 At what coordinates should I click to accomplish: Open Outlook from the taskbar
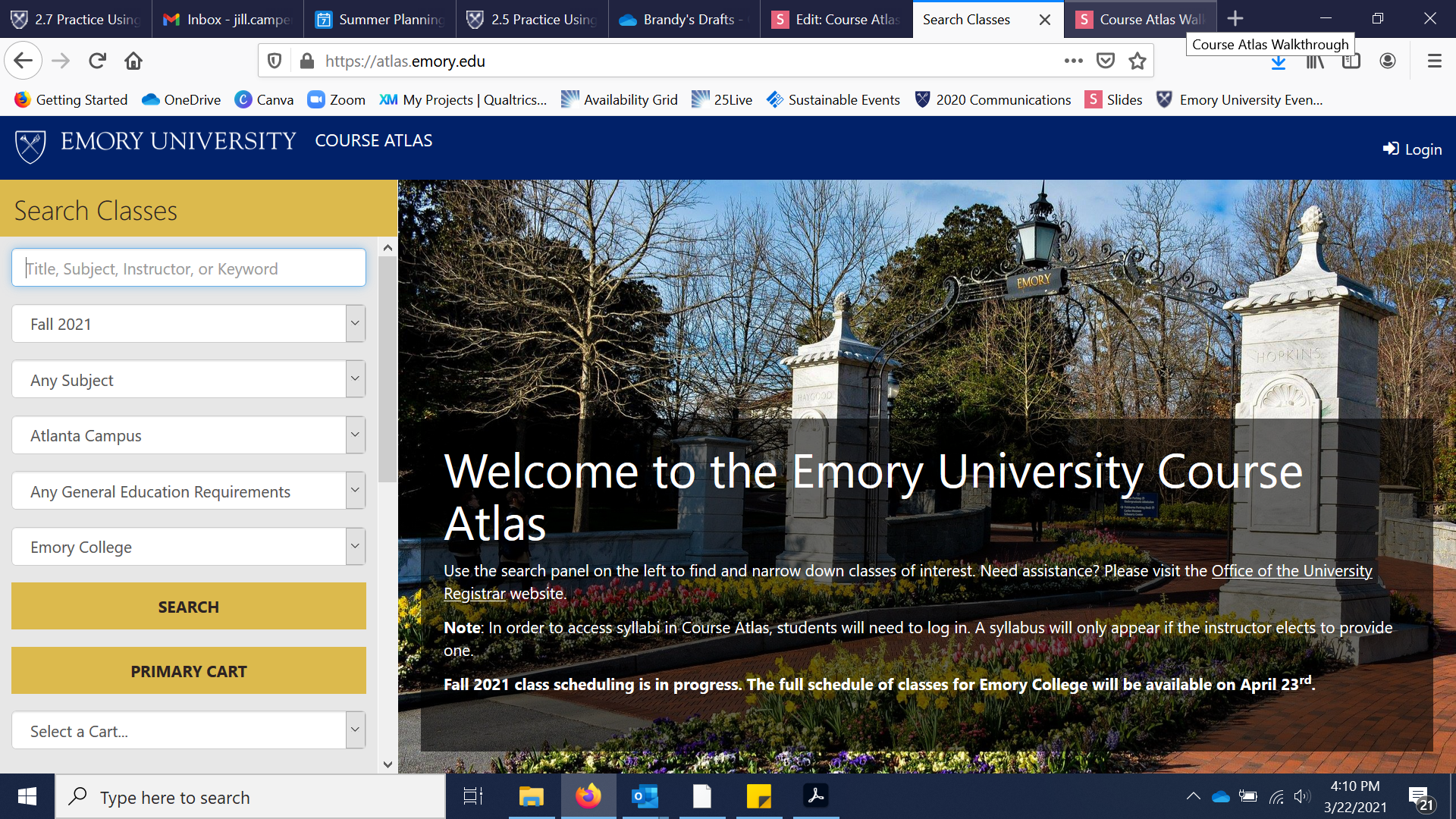click(645, 796)
